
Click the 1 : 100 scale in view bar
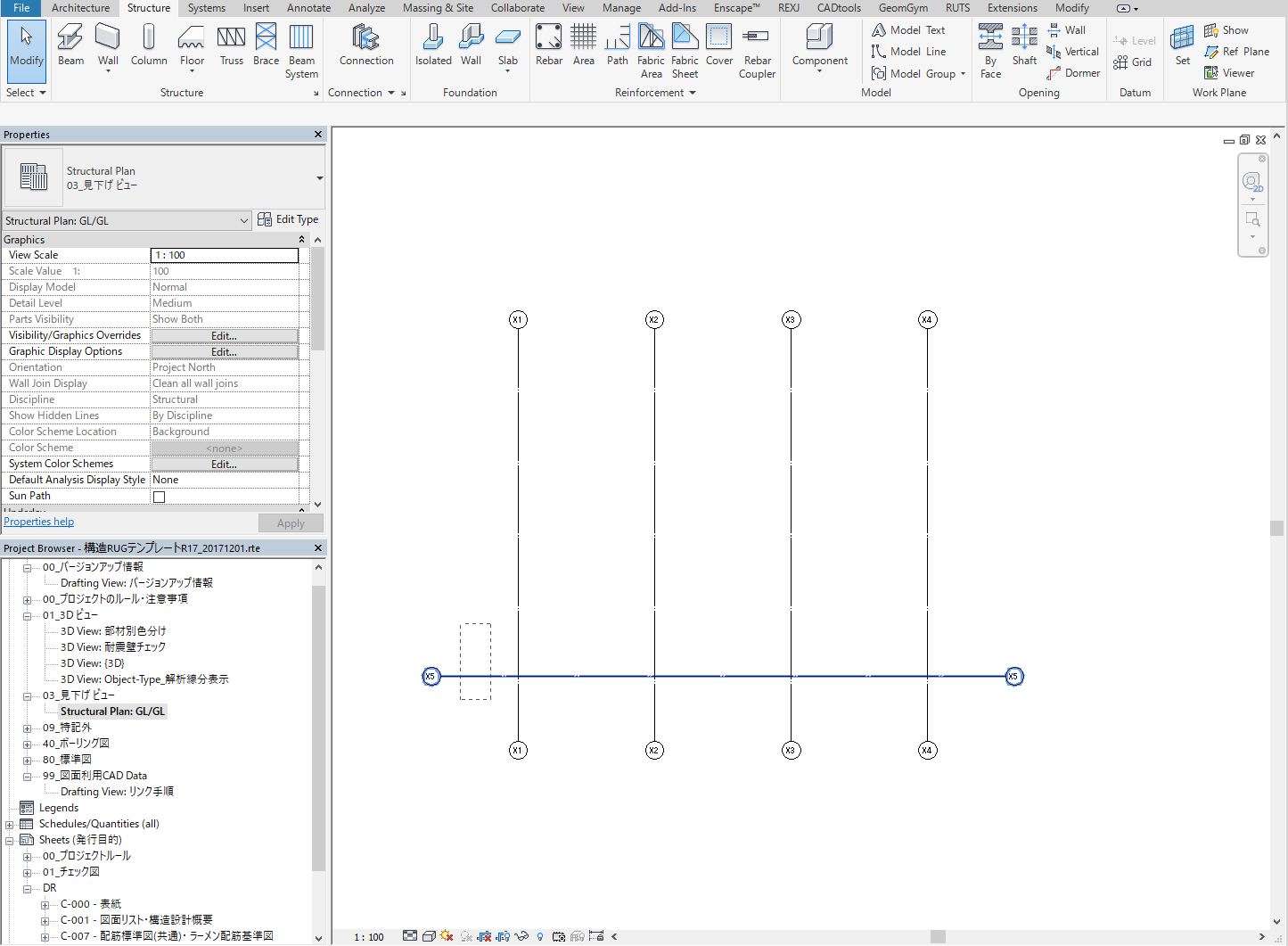click(x=369, y=937)
